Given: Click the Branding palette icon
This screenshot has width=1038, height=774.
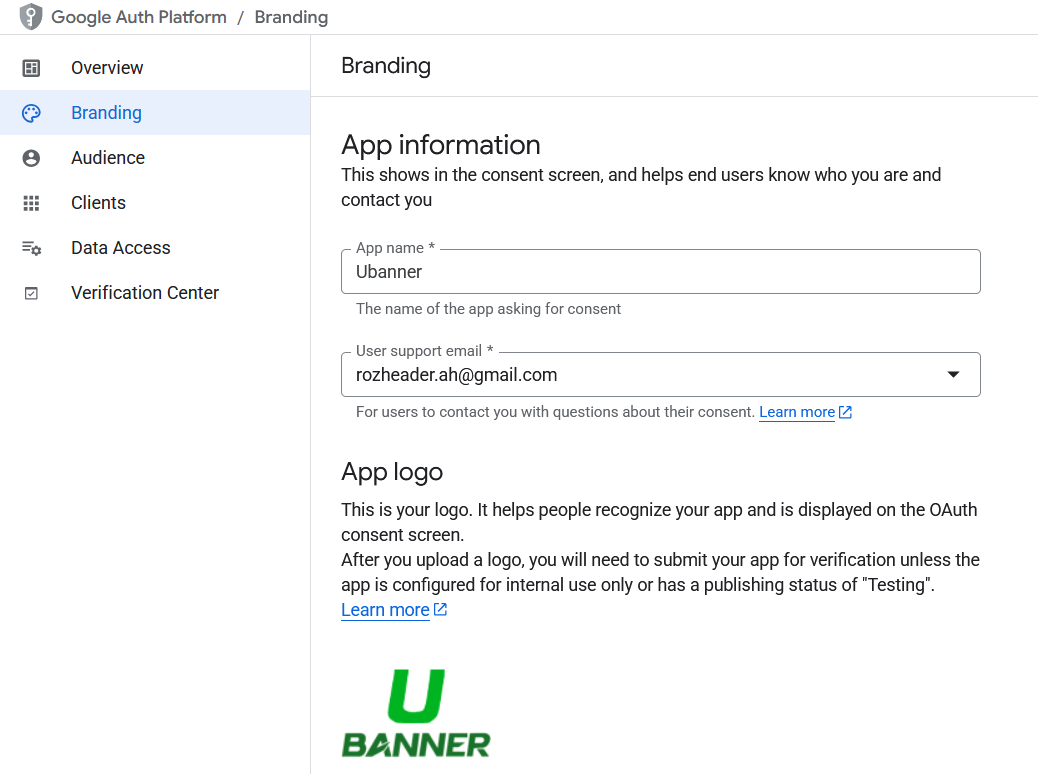Looking at the screenshot, I should [x=31, y=112].
